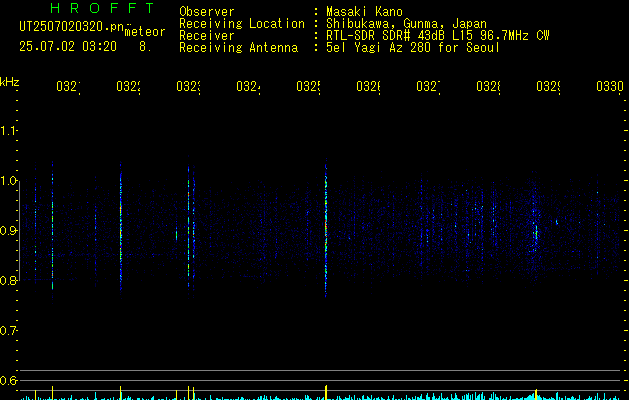Click the 0.8 kHz frequency axis label
Screen dimensions: 629x400
pyautogui.click(x=8, y=280)
